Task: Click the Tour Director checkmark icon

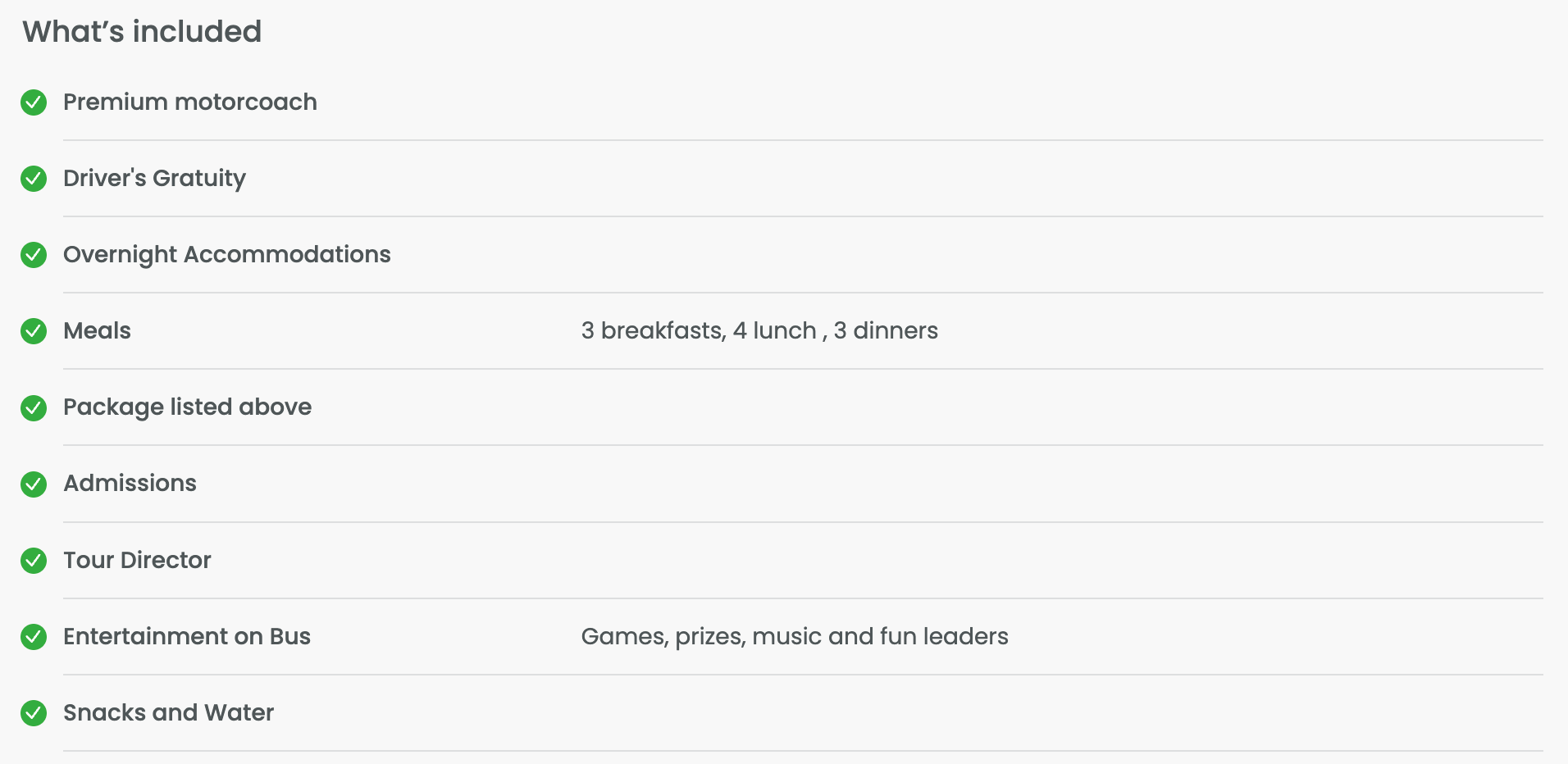Action: click(34, 561)
